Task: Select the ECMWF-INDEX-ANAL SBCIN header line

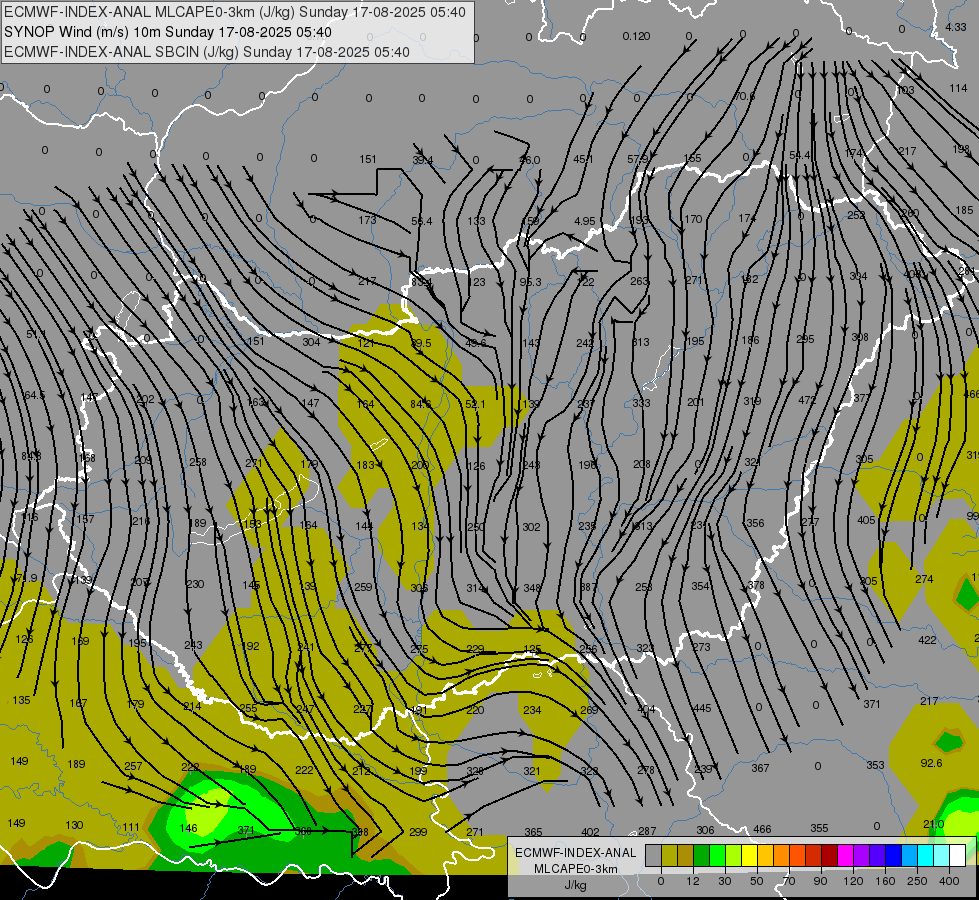Action: tap(207, 52)
